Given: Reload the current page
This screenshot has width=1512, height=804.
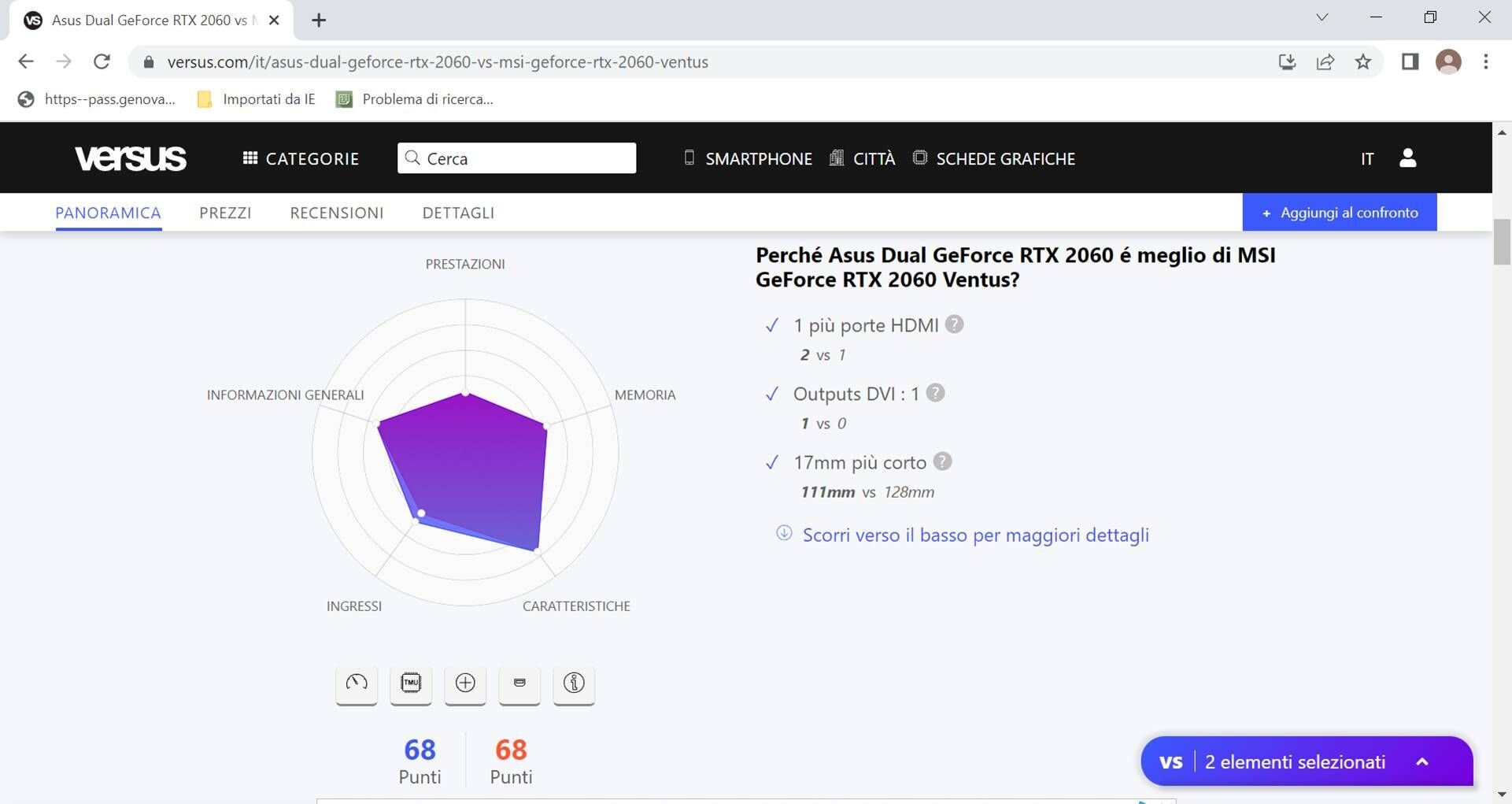Looking at the screenshot, I should pos(102,61).
